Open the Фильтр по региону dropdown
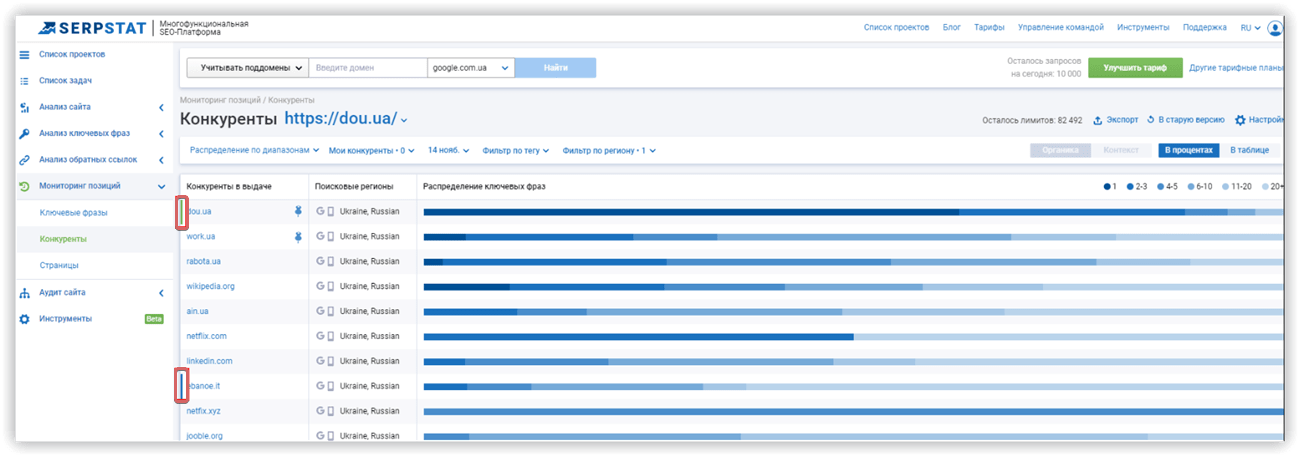The width and height of the screenshot is (1300, 457). click(610, 150)
